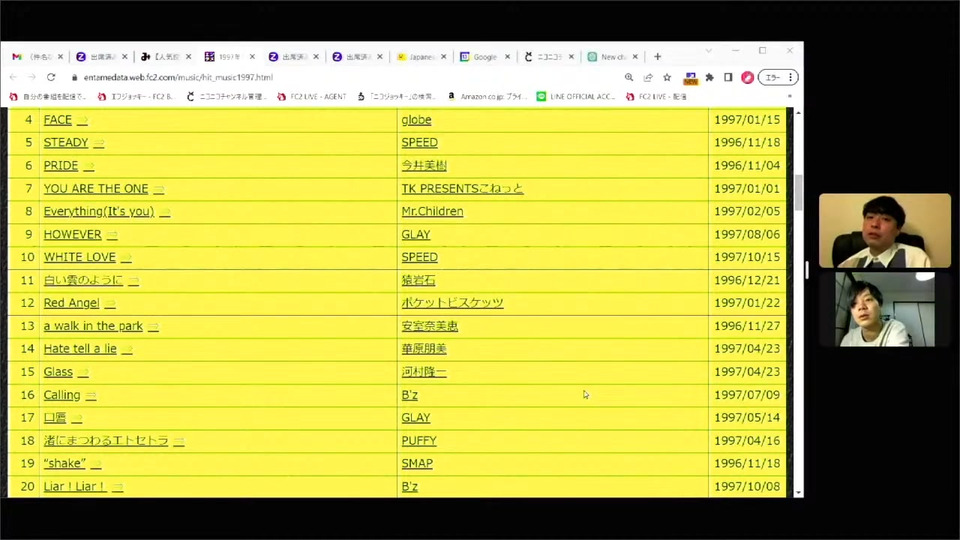
Task: Go forward using the browser forward arrow
Action: pos(32,77)
